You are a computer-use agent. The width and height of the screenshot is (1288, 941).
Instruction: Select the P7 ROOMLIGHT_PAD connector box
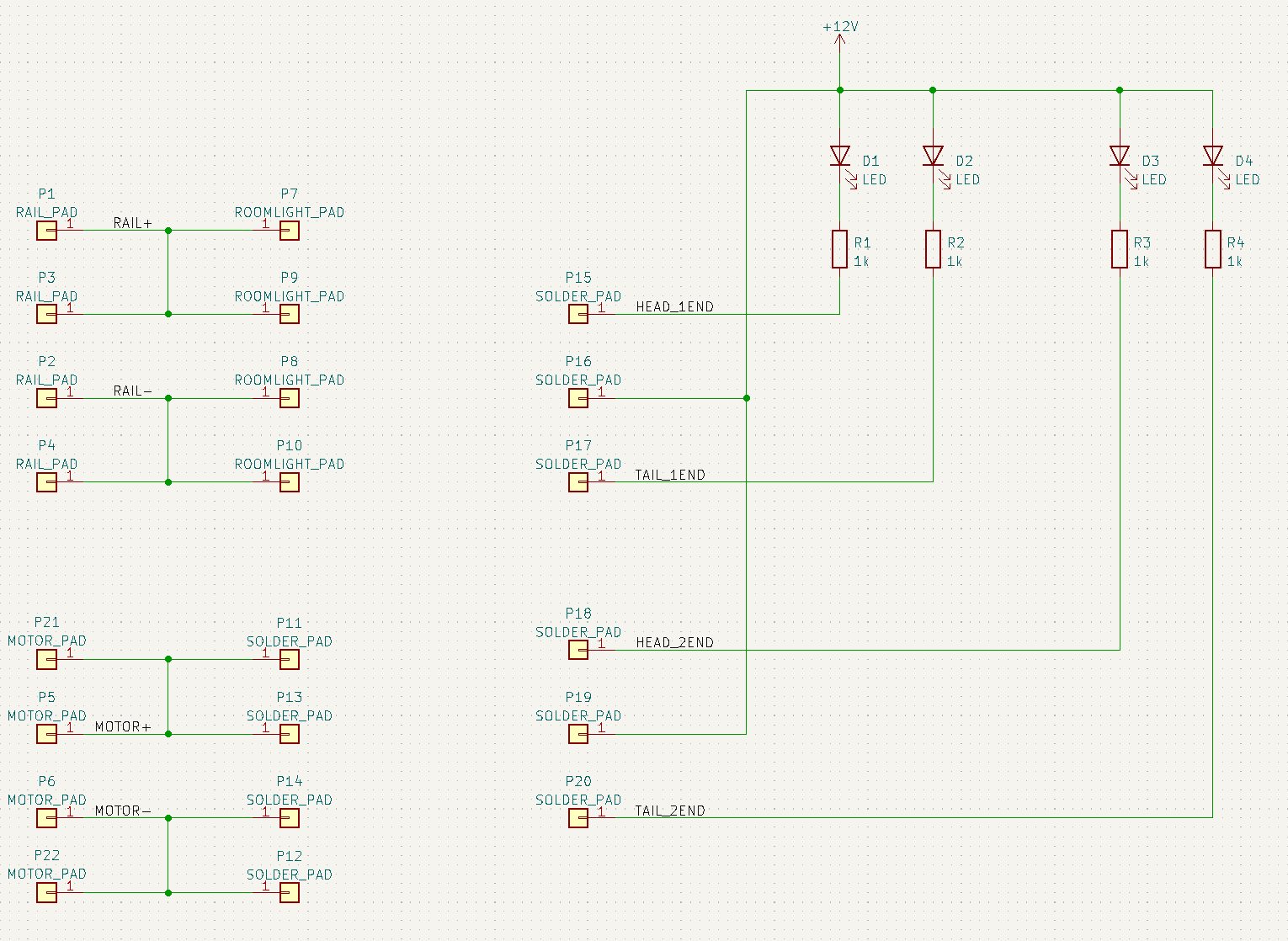point(290,231)
